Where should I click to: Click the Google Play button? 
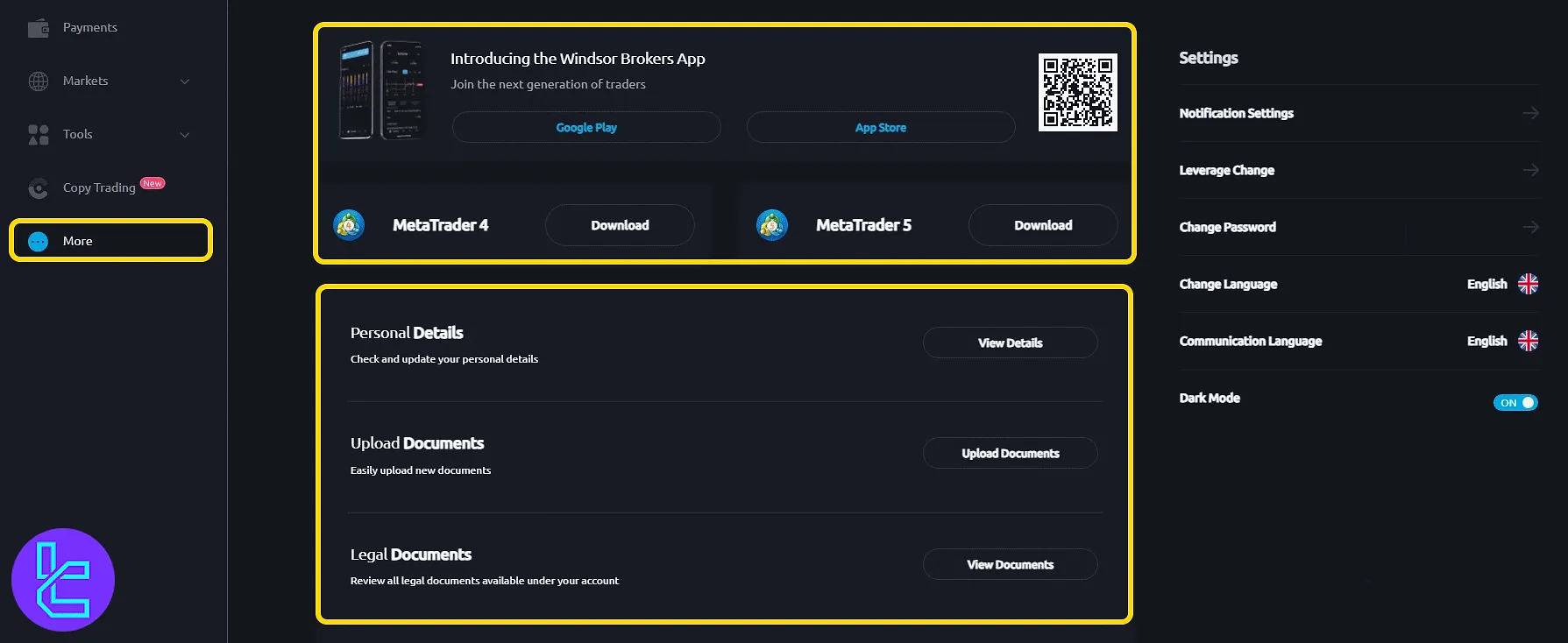(x=586, y=127)
